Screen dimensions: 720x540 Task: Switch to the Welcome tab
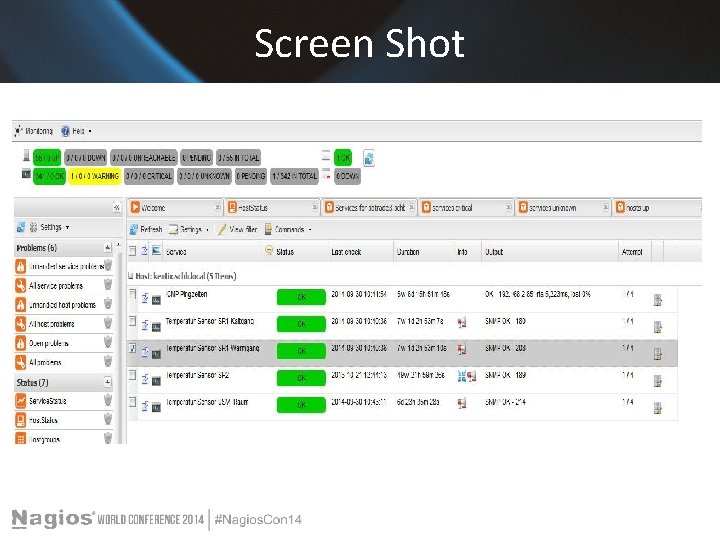[175, 208]
